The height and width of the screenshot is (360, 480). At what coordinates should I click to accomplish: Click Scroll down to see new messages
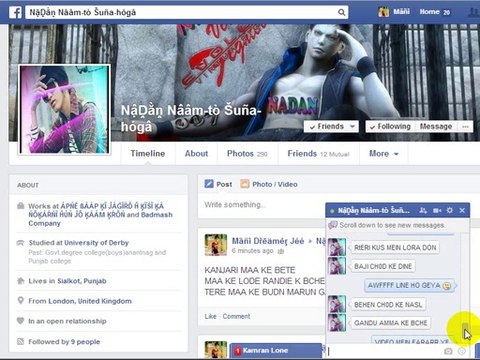tap(392, 225)
